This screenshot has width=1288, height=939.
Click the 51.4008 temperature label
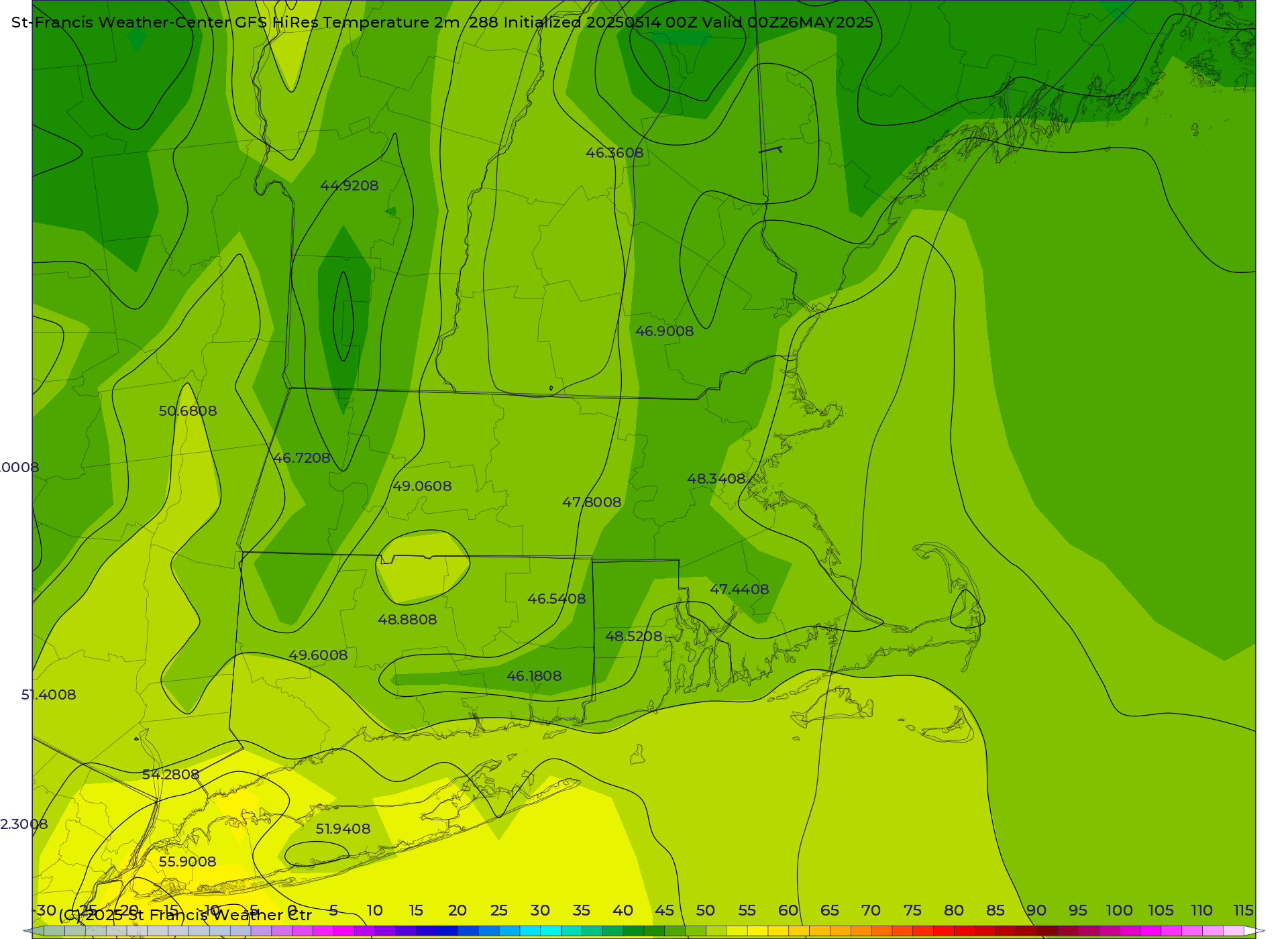48,695
